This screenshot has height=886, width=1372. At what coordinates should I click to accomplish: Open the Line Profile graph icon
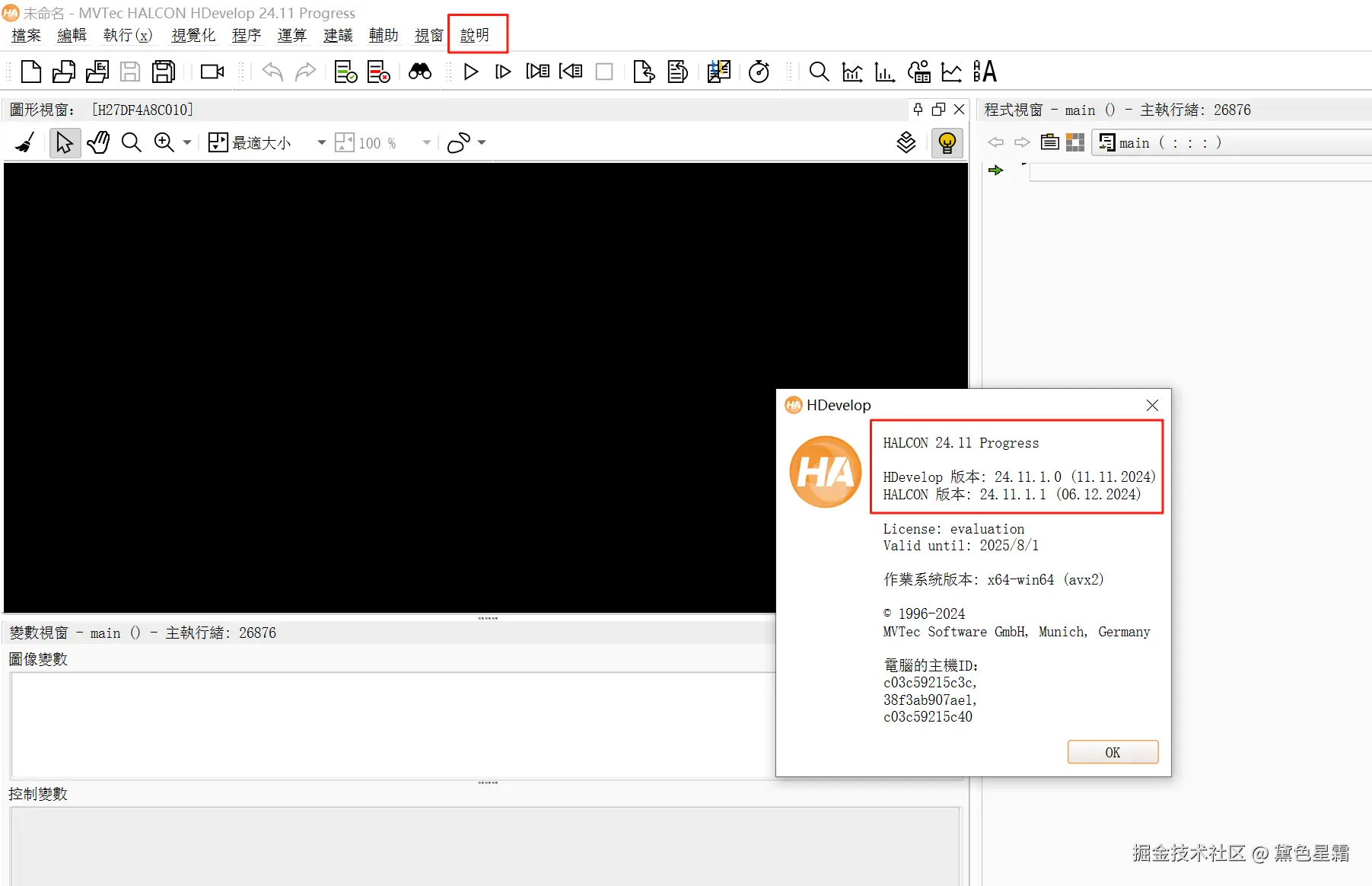point(951,72)
